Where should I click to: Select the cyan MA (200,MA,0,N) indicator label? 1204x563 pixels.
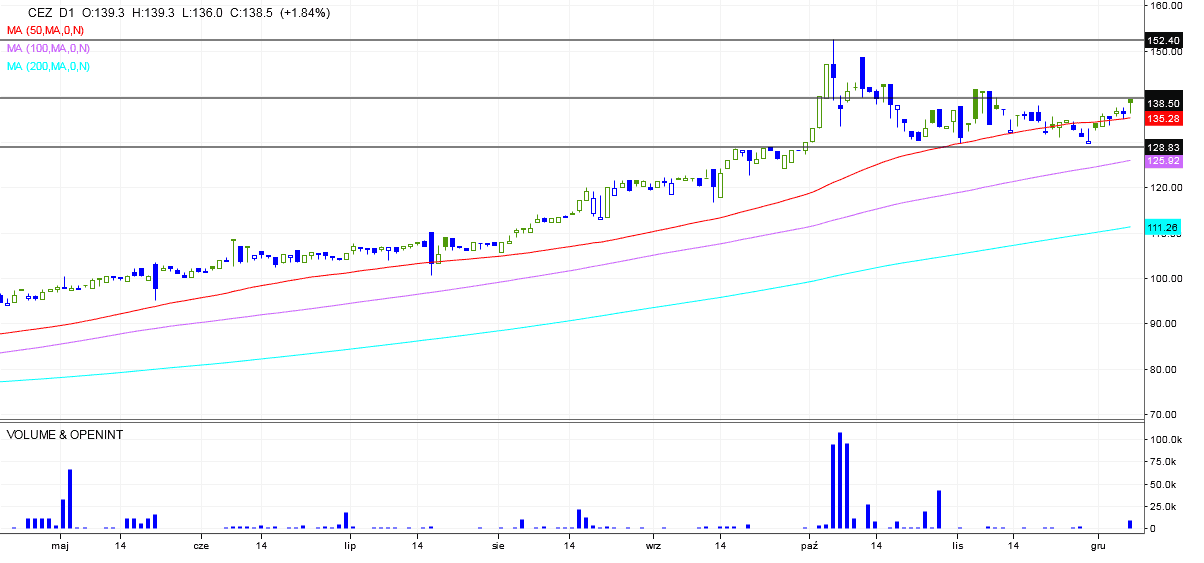(48, 66)
